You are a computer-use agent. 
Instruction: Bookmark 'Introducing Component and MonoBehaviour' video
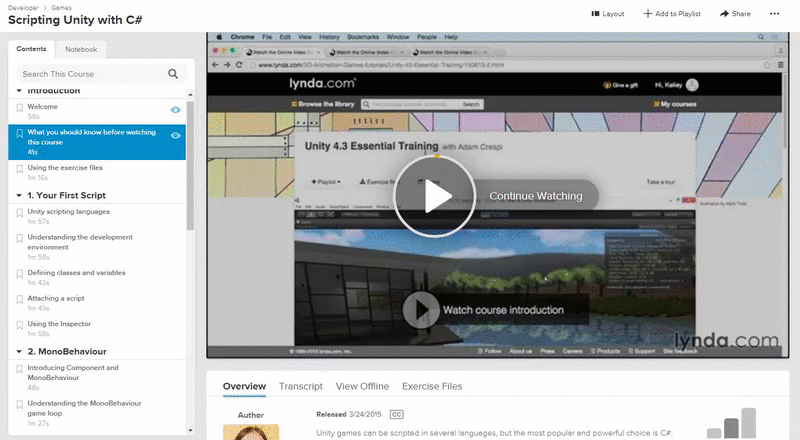click(x=19, y=369)
